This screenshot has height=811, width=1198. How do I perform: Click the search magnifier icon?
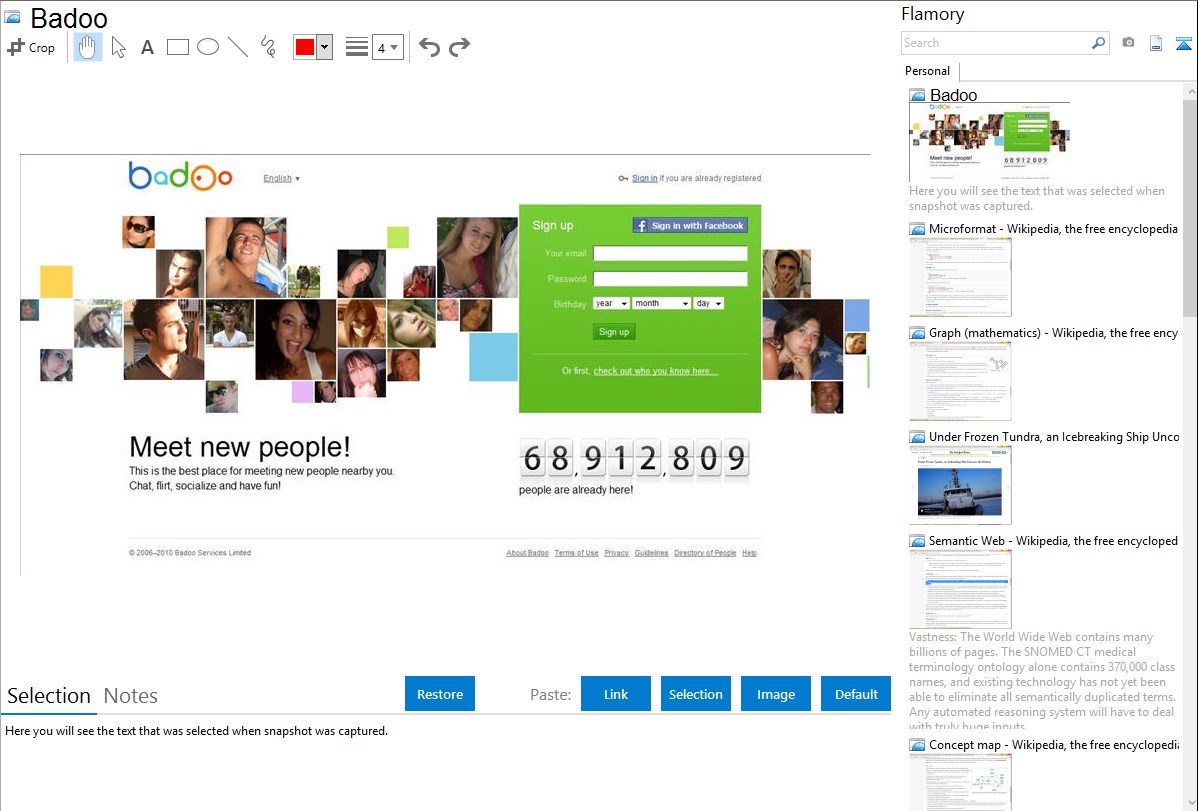1099,43
